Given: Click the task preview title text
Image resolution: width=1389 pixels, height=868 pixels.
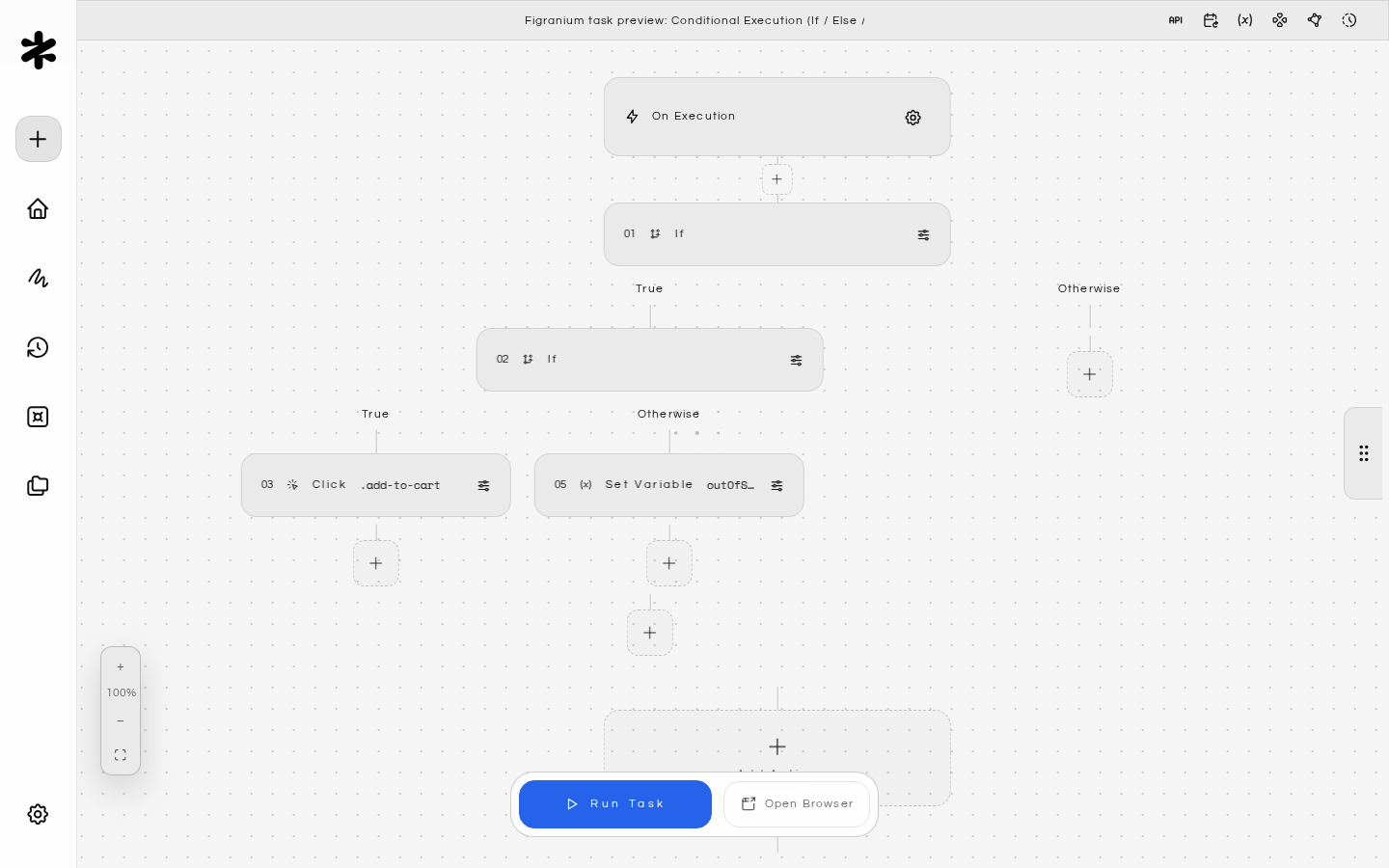Looking at the screenshot, I should click(694, 20).
